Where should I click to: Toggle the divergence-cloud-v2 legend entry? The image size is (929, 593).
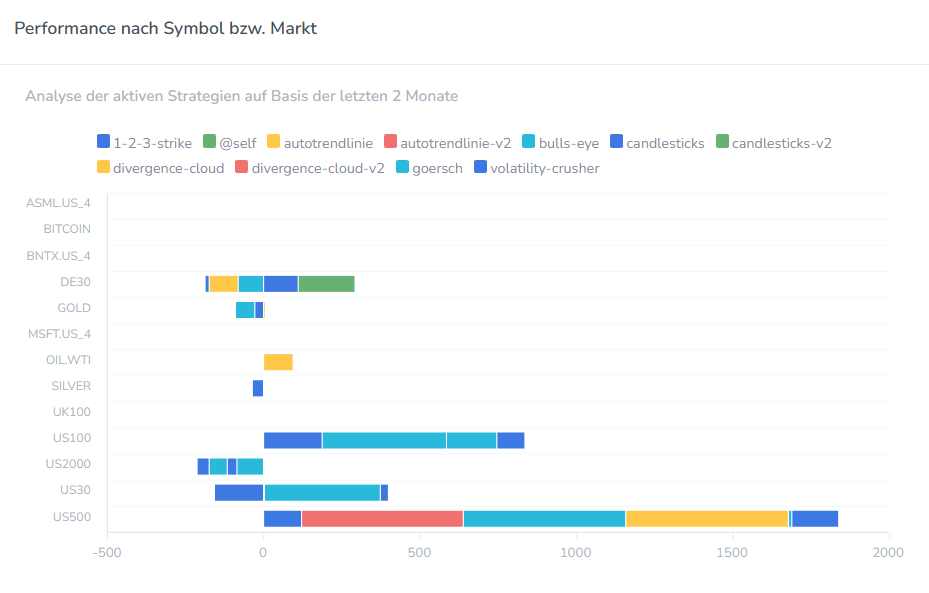310,168
